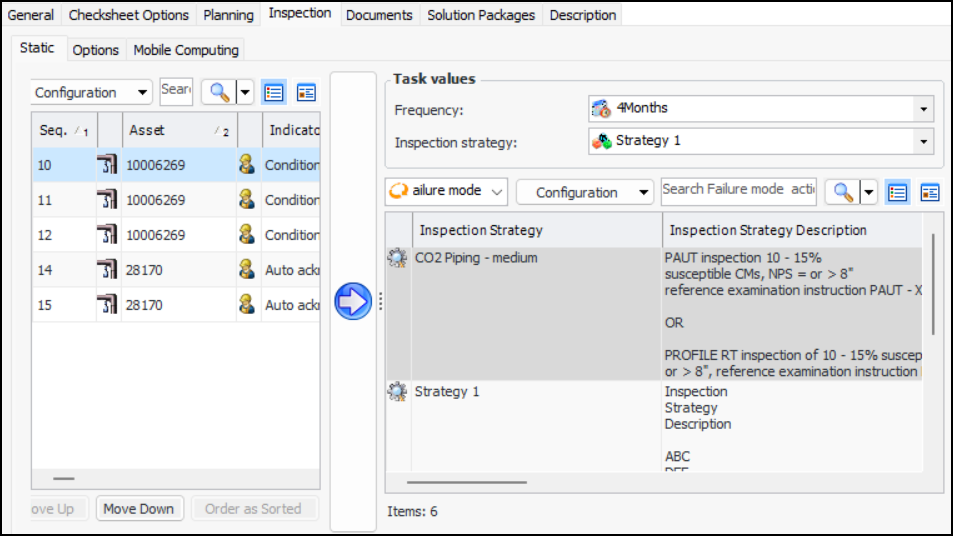Click worker icon in Seq. 11 row
Image resolution: width=953 pixels, height=536 pixels.
tap(247, 200)
